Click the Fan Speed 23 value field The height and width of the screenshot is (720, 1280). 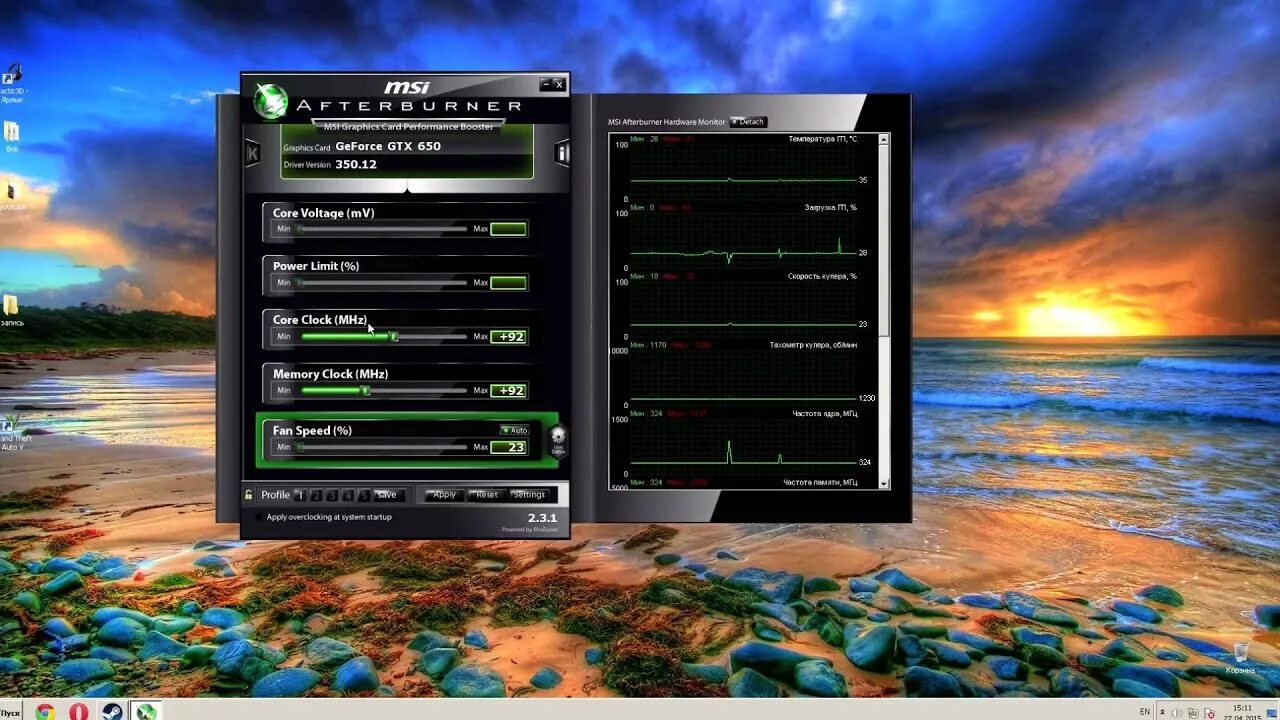[x=509, y=447]
